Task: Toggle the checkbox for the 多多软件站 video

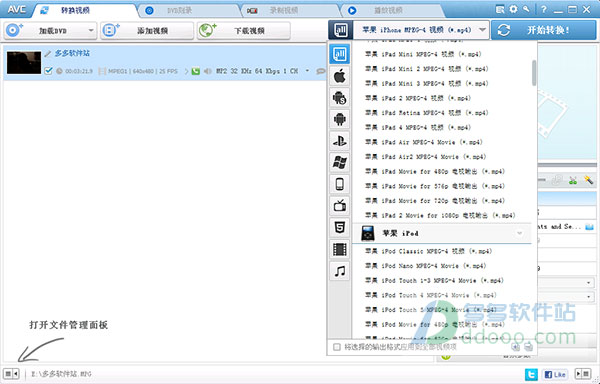Action: click(48, 71)
